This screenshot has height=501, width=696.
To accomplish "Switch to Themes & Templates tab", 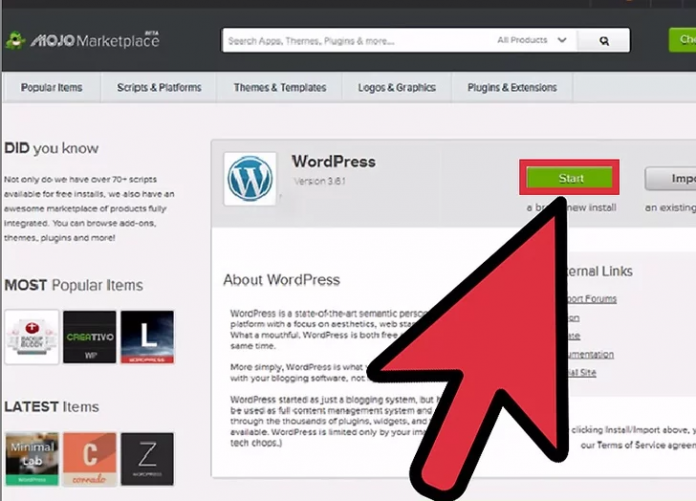I will click(280, 88).
